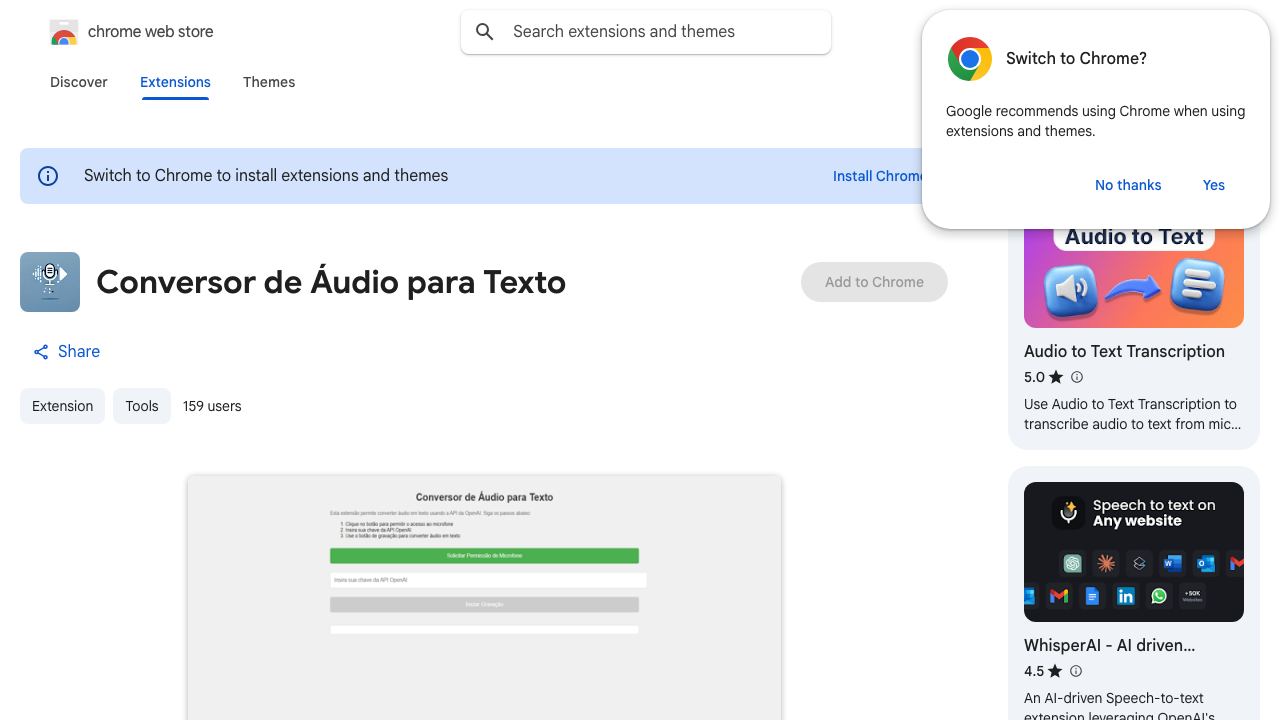Click the info icon in blue banner
The width and height of the screenshot is (1280, 720).
(48, 176)
